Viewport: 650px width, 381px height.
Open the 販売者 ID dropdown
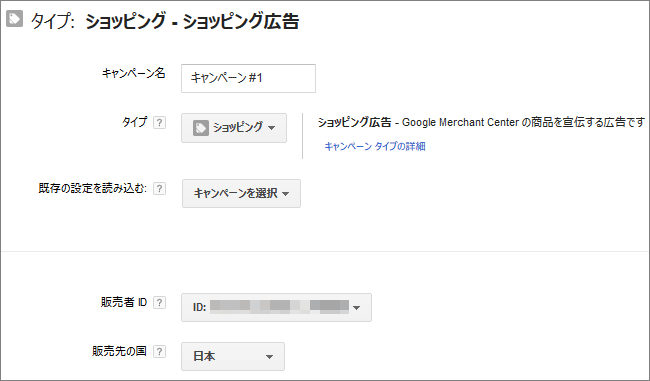click(276, 308)
